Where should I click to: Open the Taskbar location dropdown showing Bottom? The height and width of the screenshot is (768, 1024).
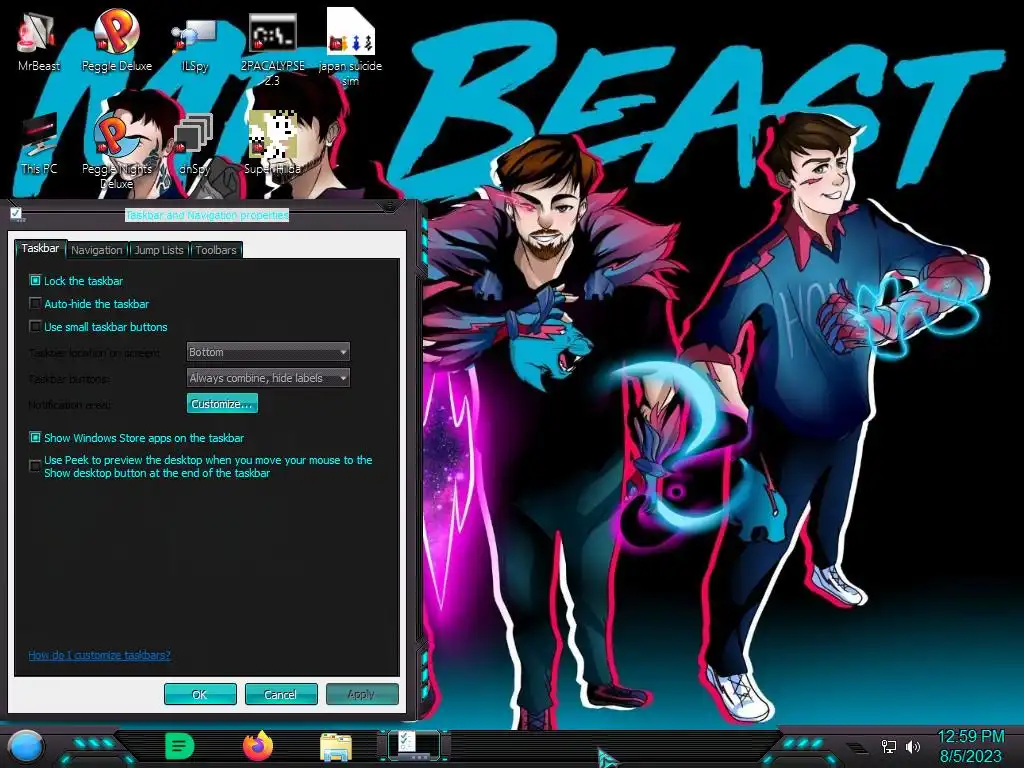pyautogui.click(x=268, y=352)
